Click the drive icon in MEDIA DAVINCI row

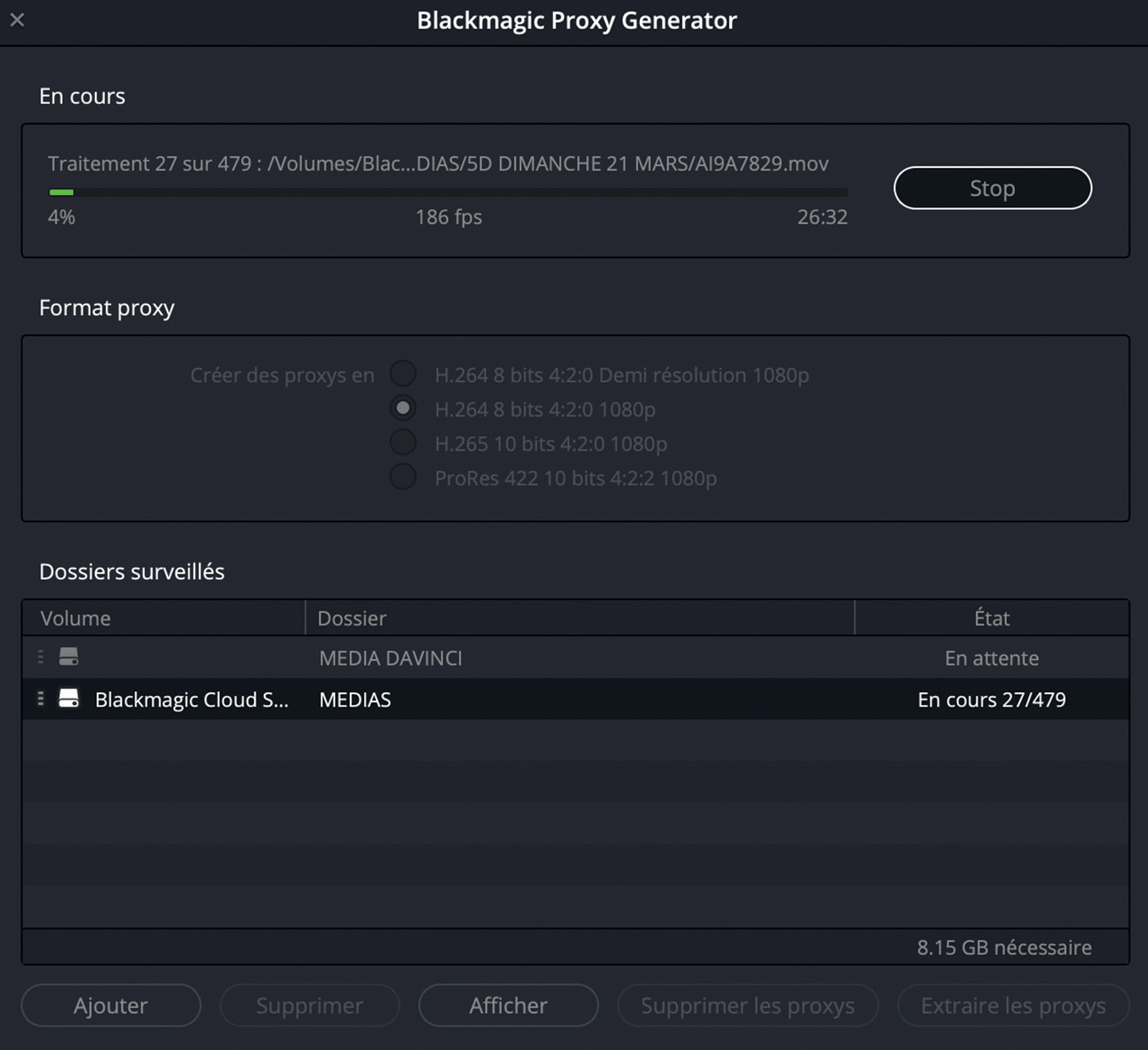tap(69, 657)
